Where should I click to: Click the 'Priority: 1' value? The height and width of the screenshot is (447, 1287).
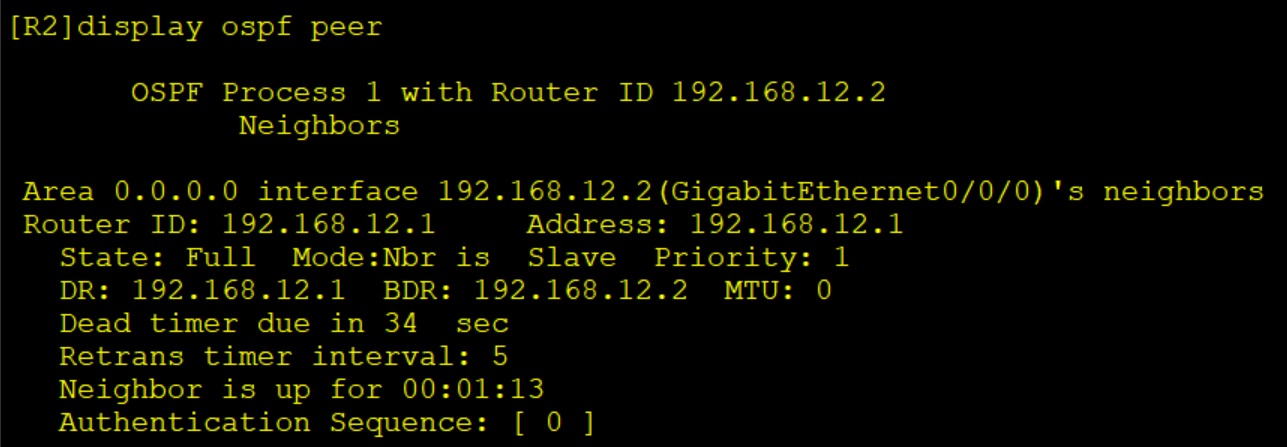(x=751, y=257)
